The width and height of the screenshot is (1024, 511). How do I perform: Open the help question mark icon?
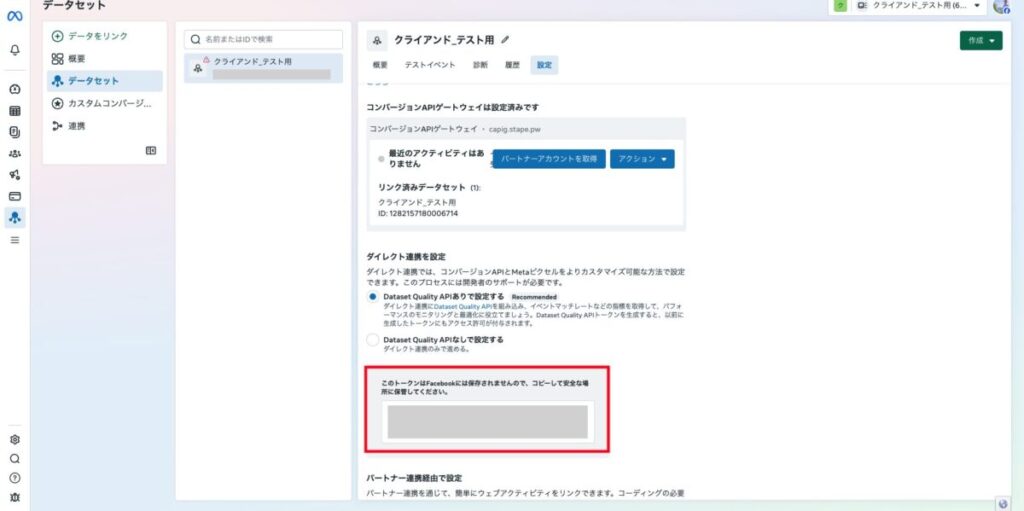coord(15,478)
